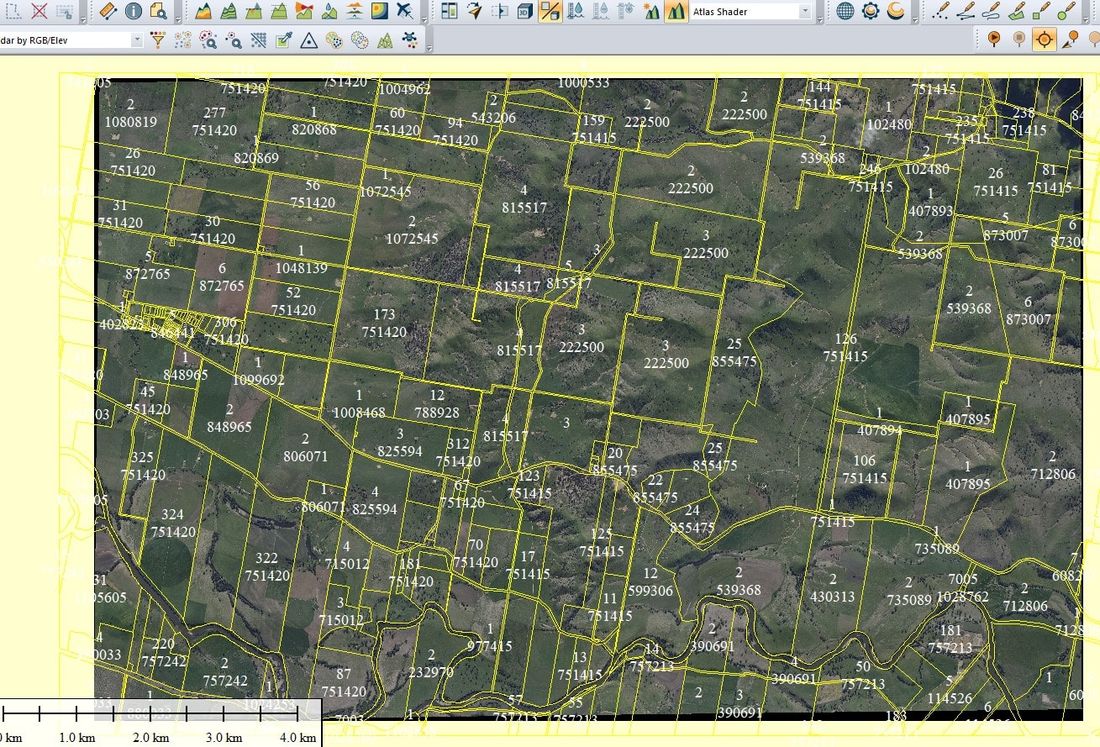Screen dimensions: 1100x747
Task: Open the gear settings icon
Action: [871, 11]
